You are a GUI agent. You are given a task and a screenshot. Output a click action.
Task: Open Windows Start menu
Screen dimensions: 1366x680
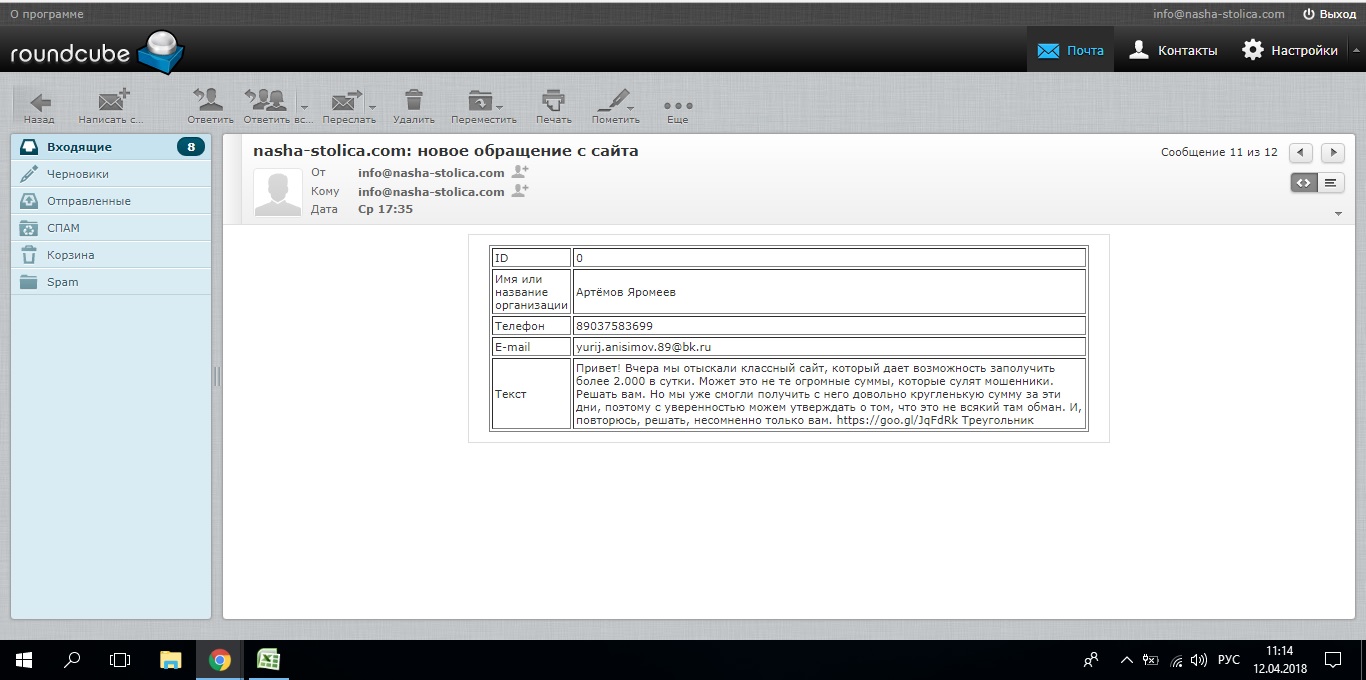pyautogui.click(x=24, y=660)
